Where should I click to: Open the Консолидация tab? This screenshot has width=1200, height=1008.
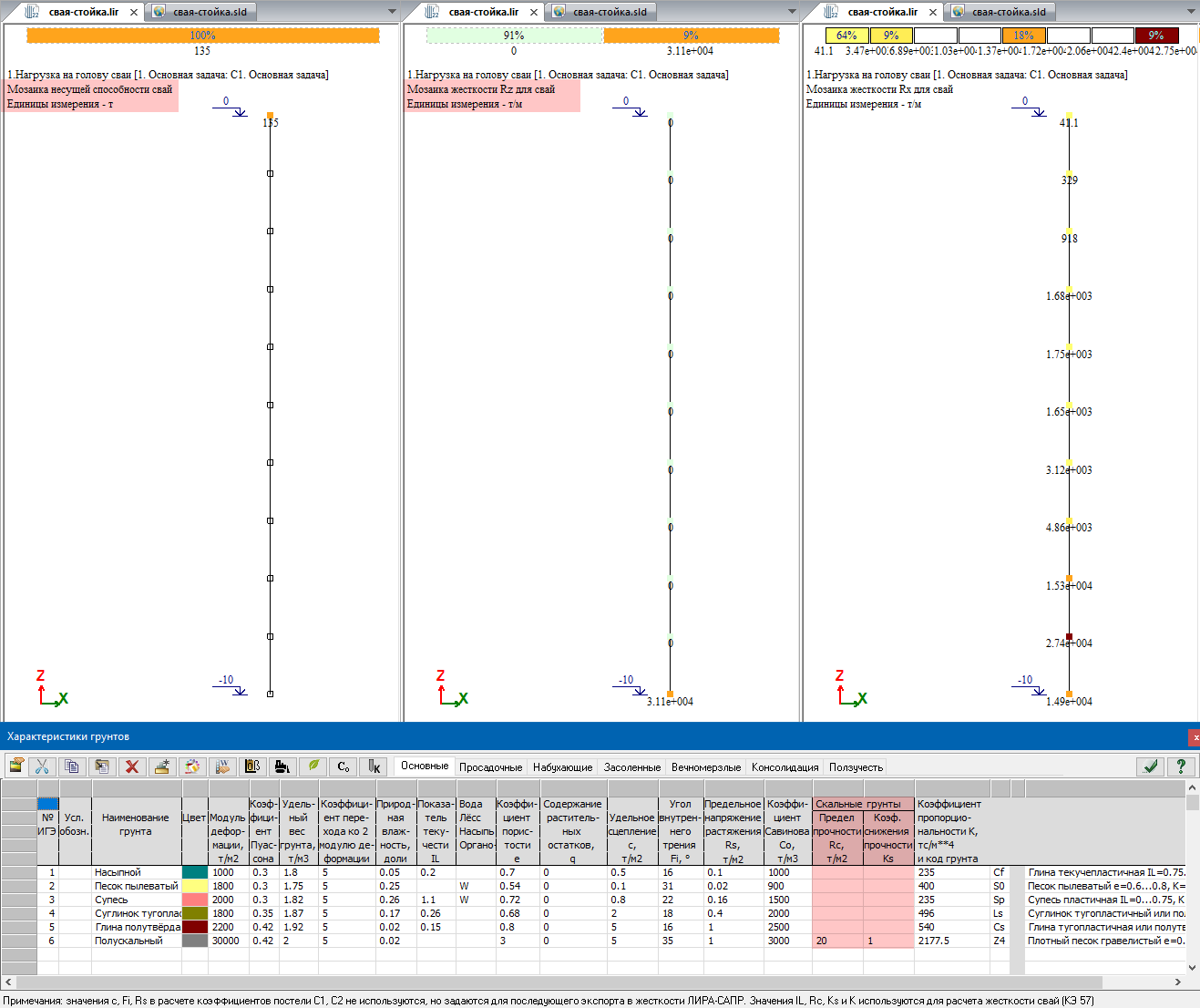pyautogui.click(x=785, y=767)
